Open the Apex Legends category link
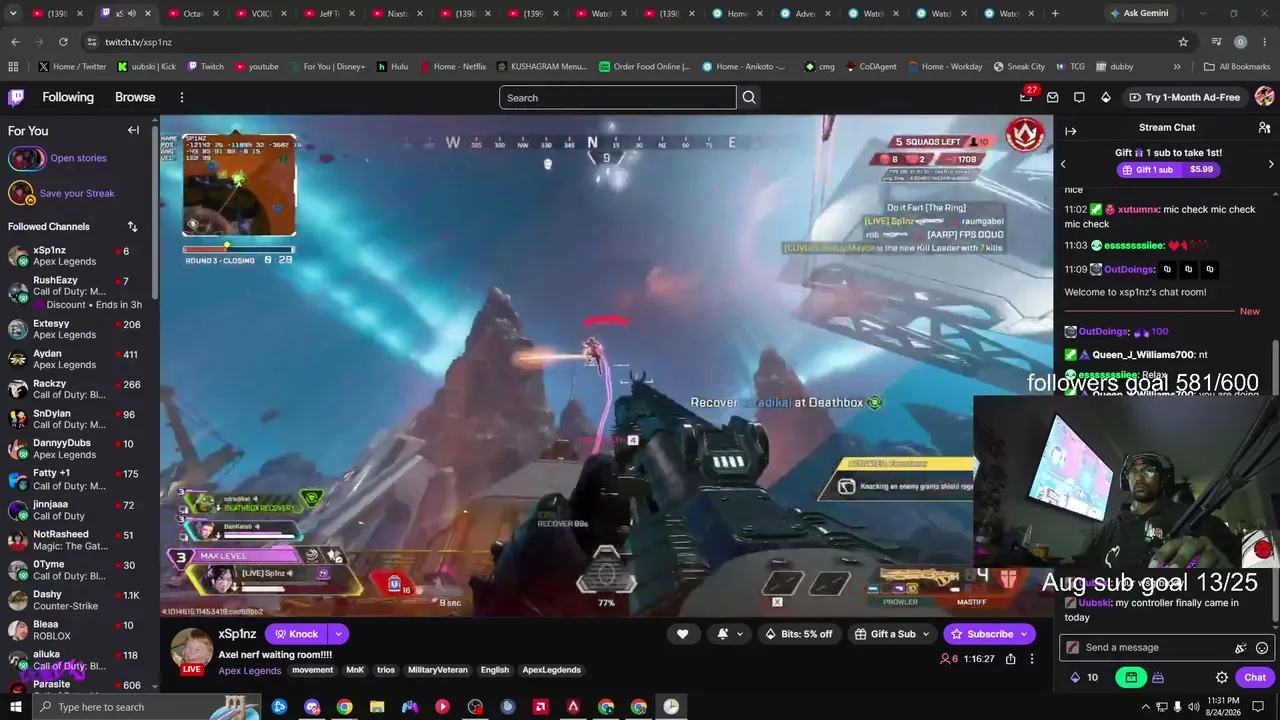This screenshot has width=1280, height=720. tap(250, 671)
